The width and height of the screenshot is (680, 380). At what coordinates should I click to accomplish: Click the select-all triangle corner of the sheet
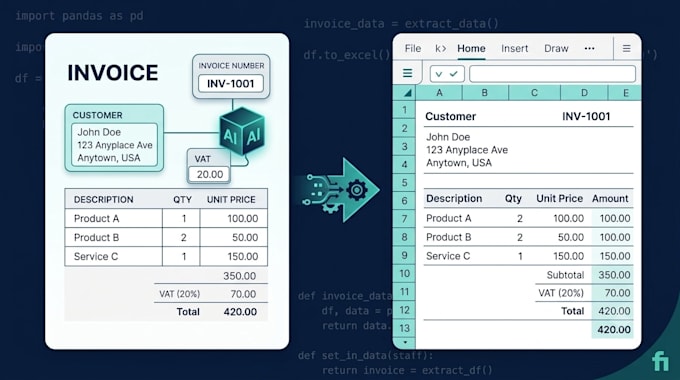click(407, 93)
